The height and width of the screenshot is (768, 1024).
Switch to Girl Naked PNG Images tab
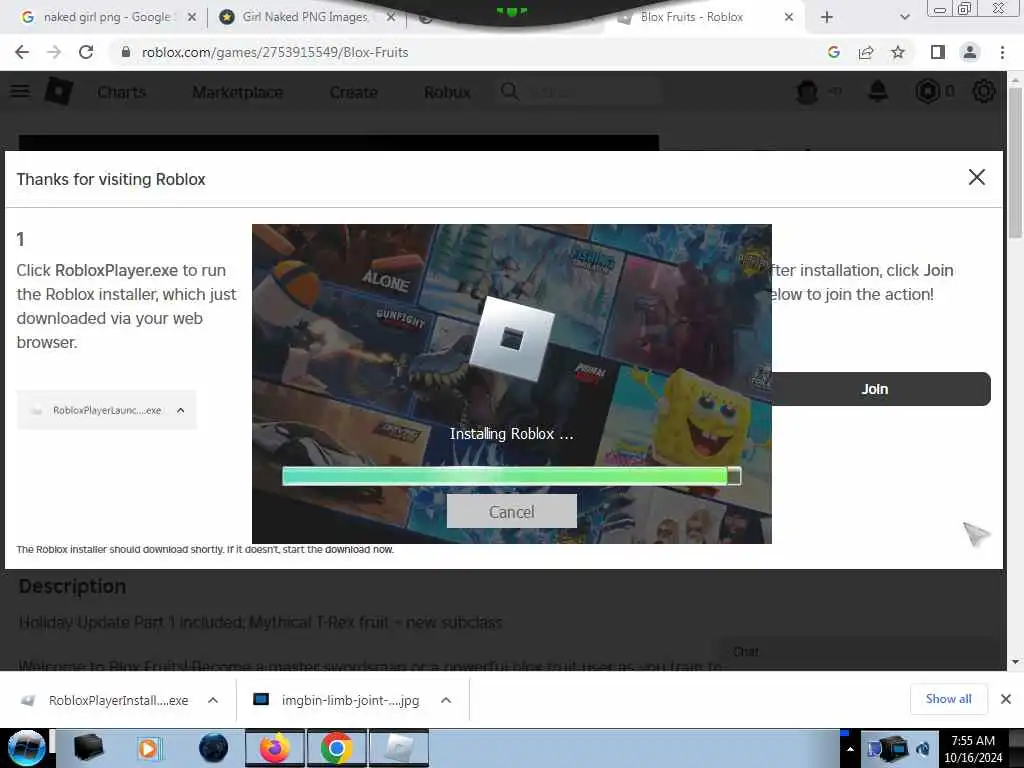(x=305, y=17)
